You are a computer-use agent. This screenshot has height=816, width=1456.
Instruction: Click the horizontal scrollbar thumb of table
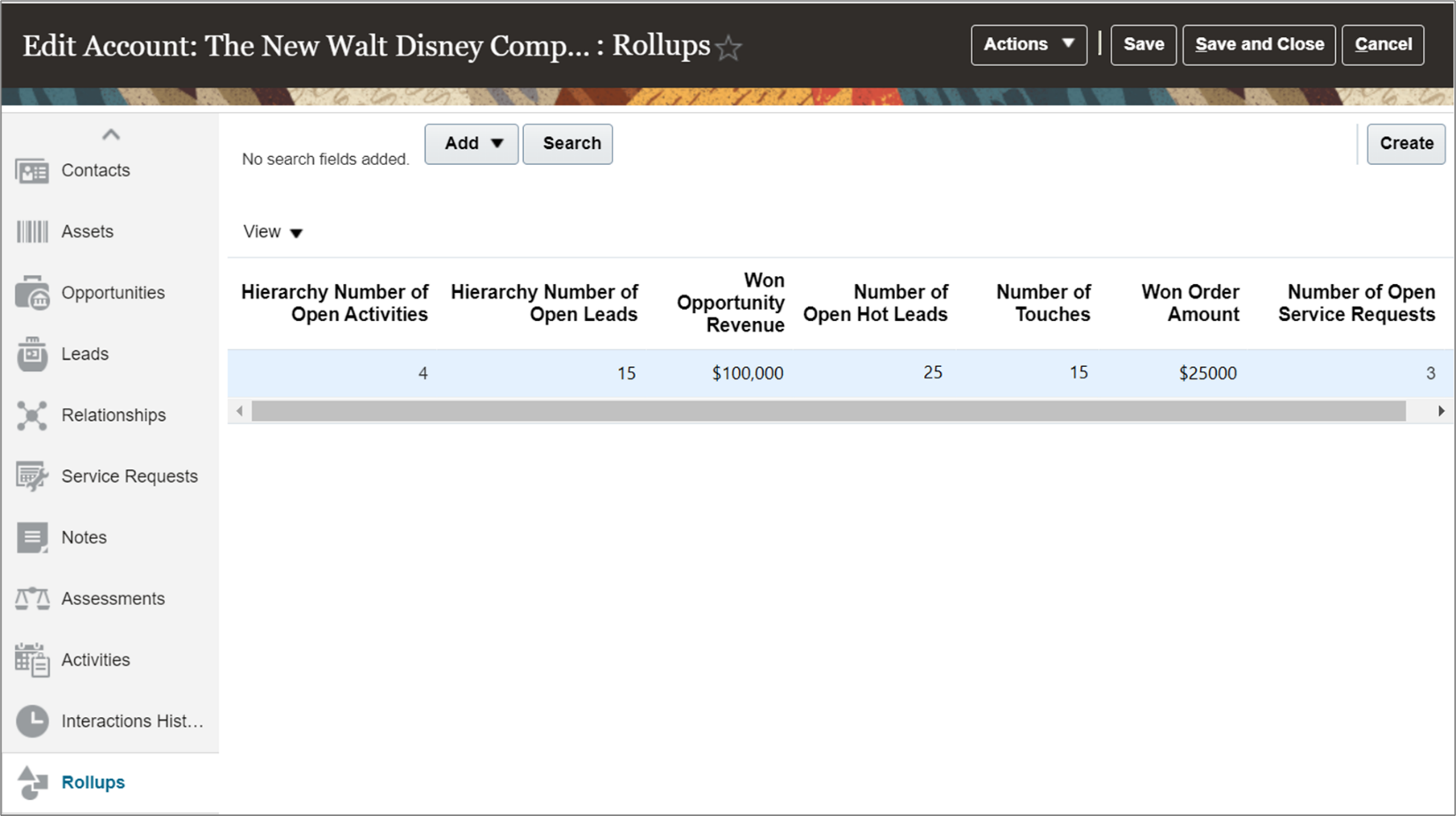click(x=828, y=411)
